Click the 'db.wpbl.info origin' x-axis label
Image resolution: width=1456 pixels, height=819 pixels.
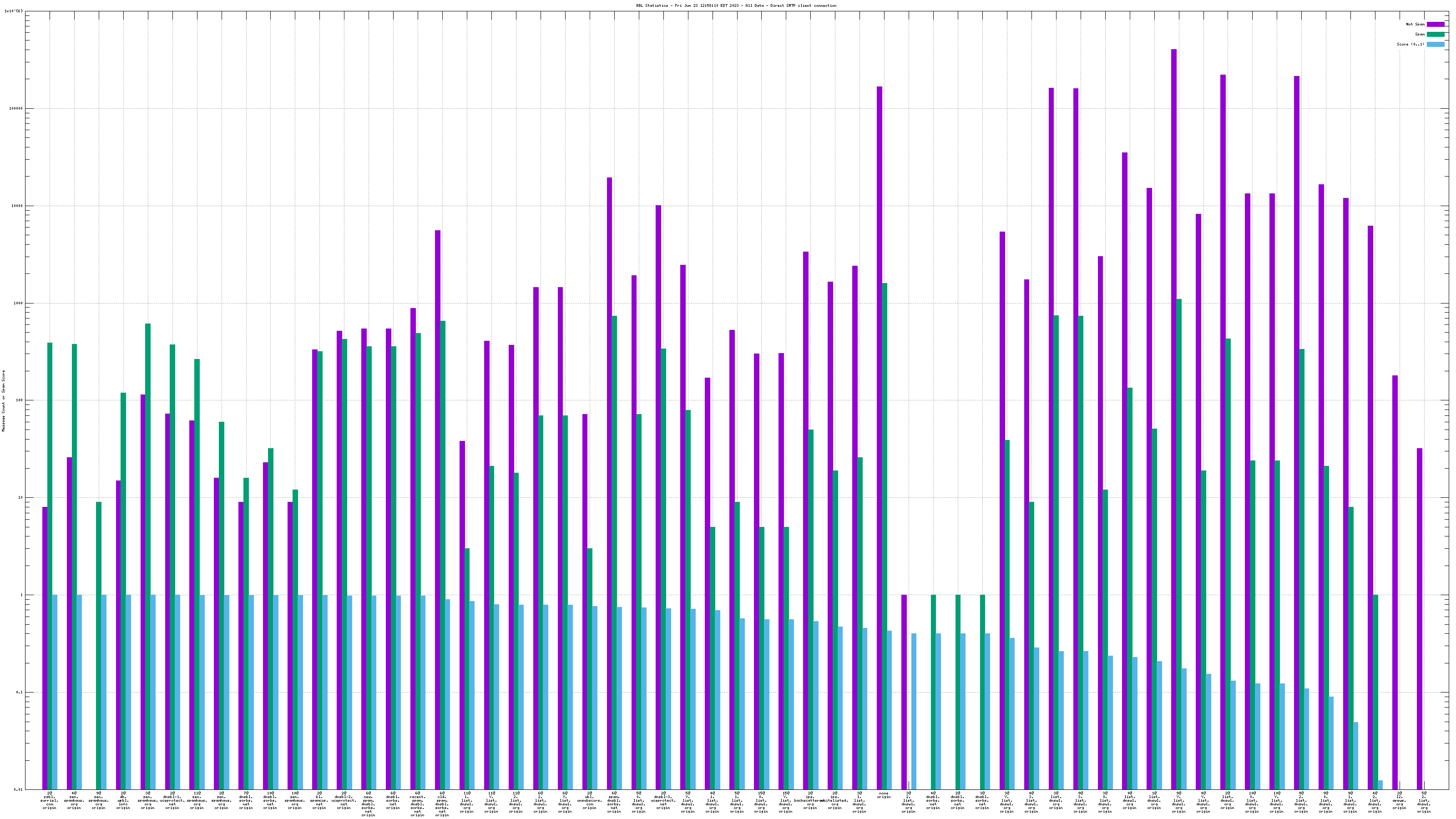123,800
